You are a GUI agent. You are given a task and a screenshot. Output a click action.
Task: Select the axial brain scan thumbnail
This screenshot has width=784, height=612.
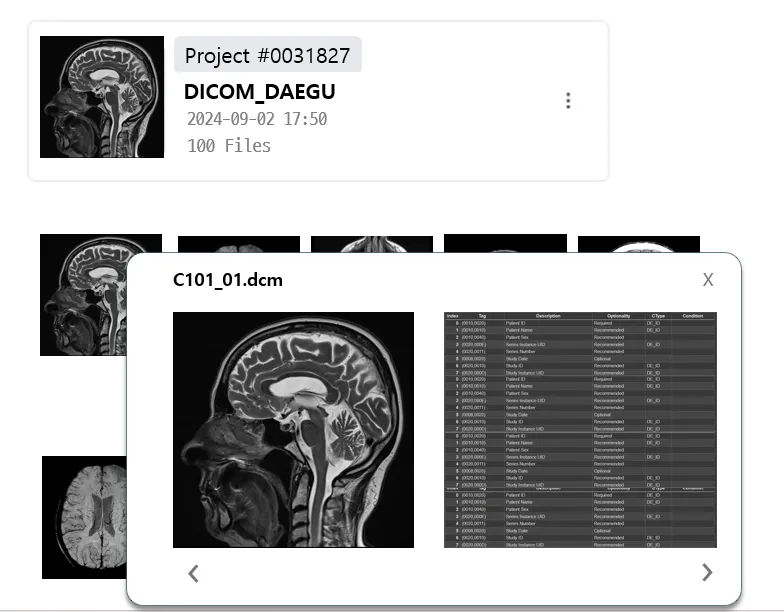(x=84, y=518)
